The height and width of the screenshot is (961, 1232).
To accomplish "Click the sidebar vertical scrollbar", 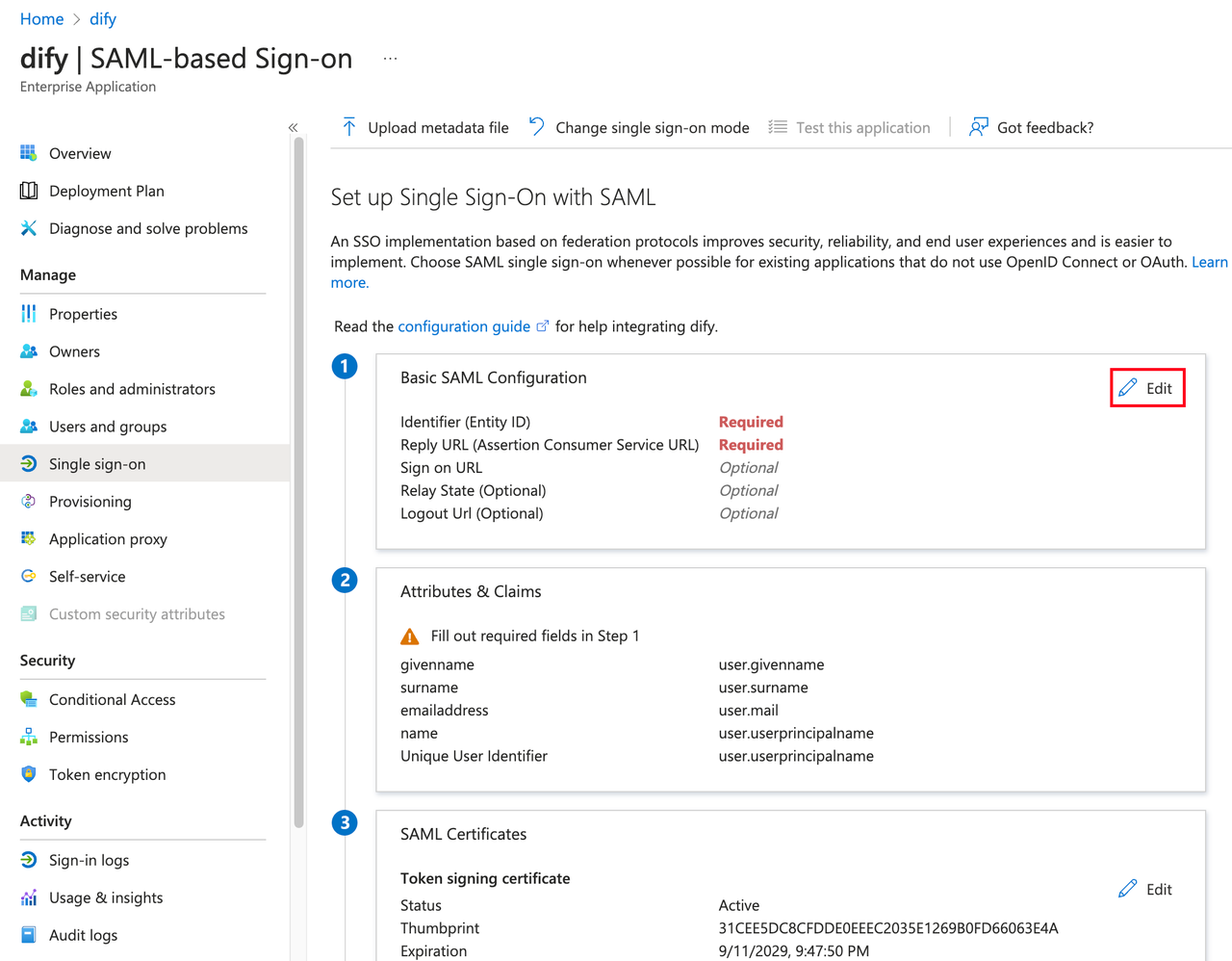I will [x=298, y=481].
